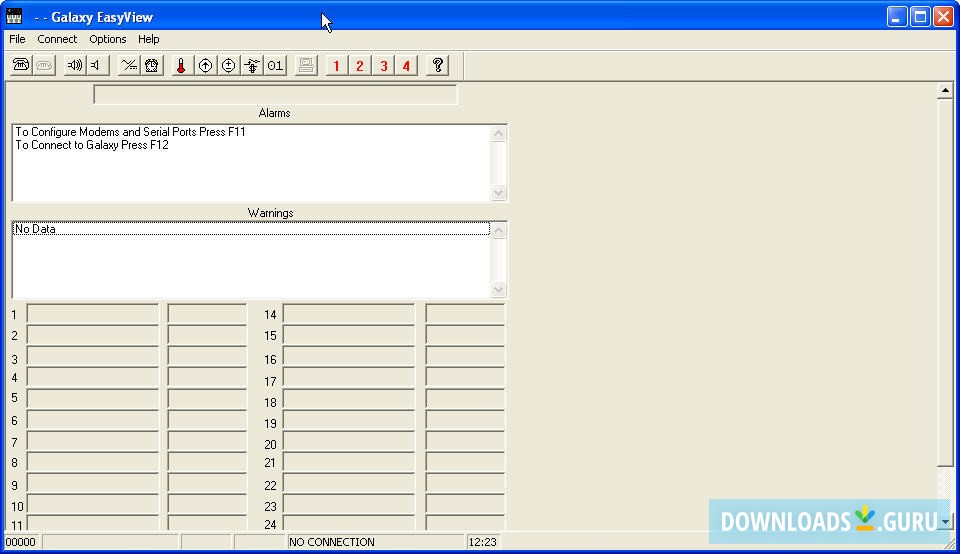
Task: Click the 01 digital toolbar button
Action: pyautogui.click(x=275, y=65)
